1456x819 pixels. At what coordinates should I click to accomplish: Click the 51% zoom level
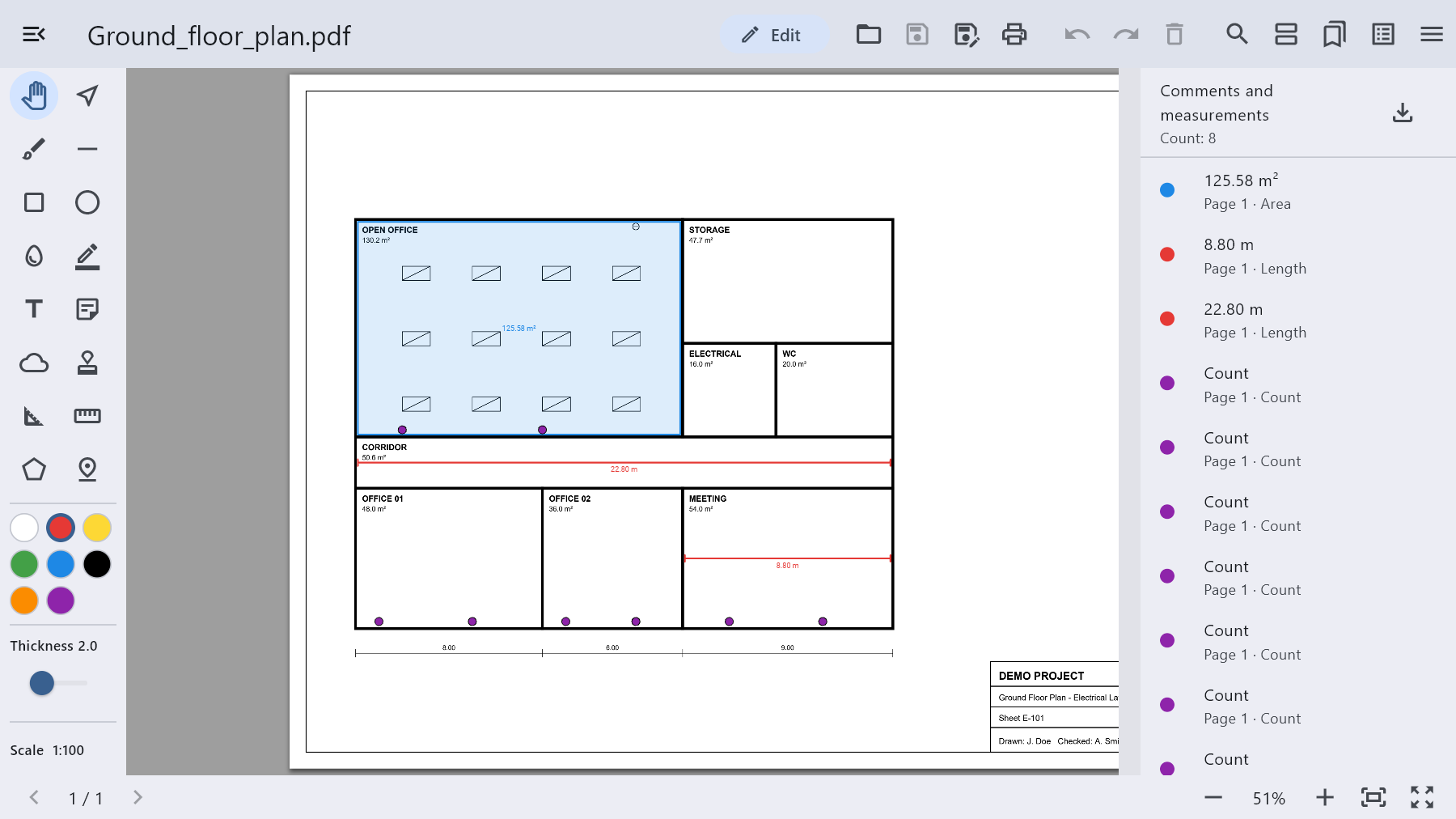[1269, 799]
